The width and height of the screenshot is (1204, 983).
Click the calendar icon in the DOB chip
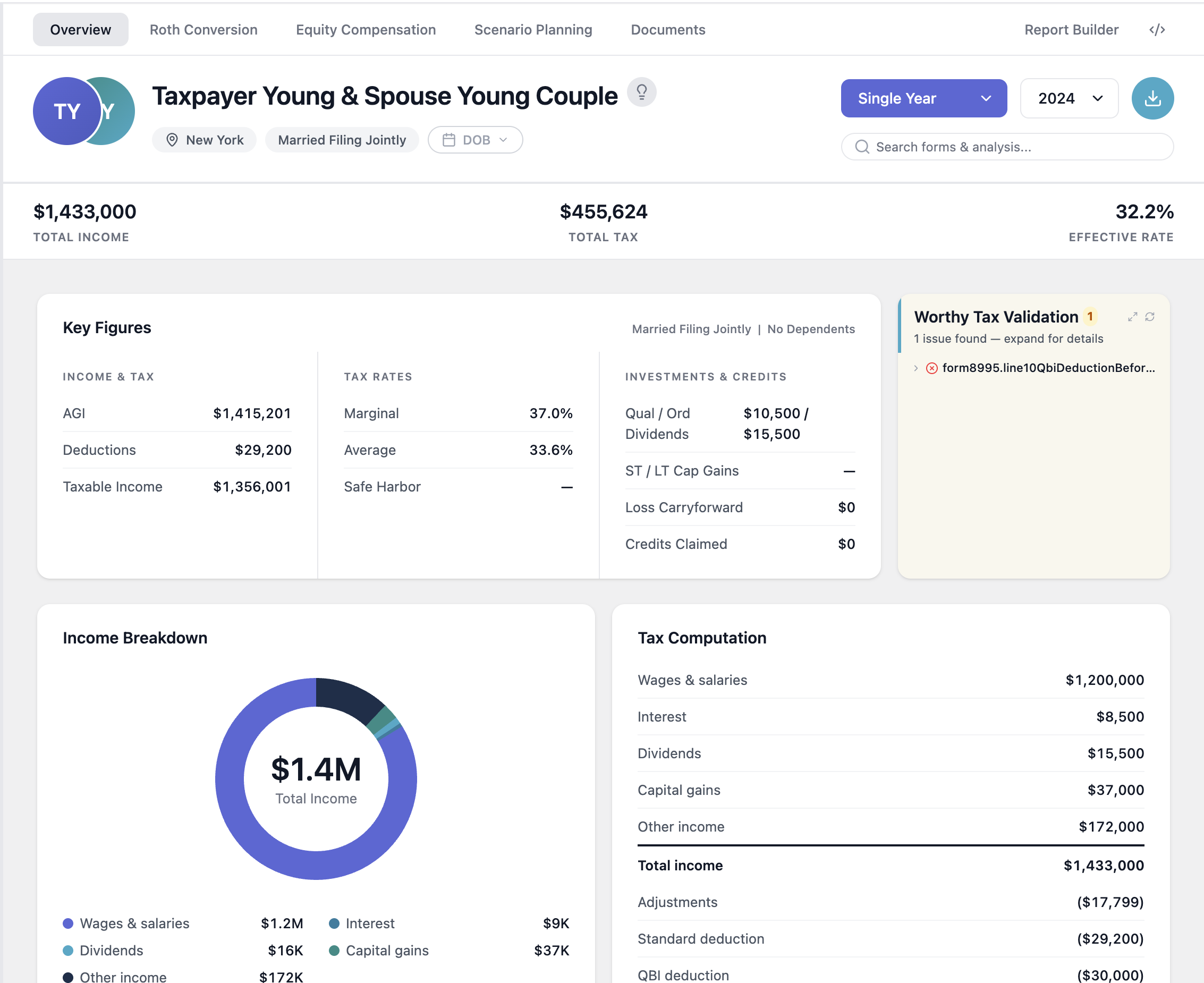[x=449, y=139]
